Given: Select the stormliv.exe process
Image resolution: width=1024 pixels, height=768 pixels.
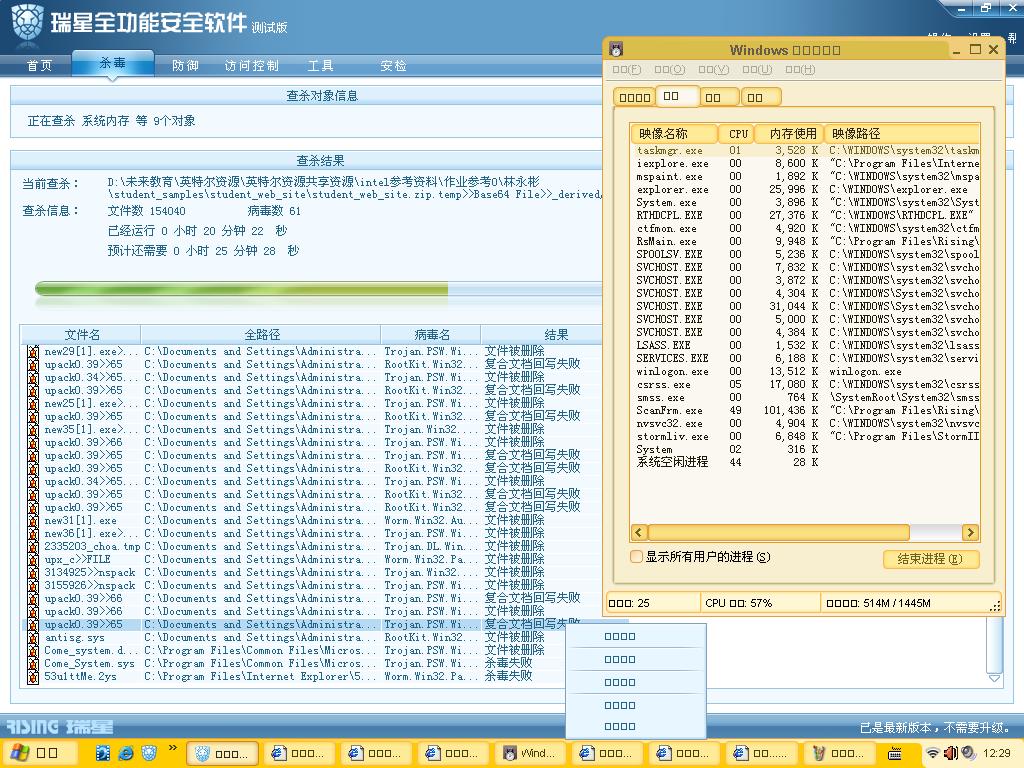Looking at the screenshot, I should [805, 436].
